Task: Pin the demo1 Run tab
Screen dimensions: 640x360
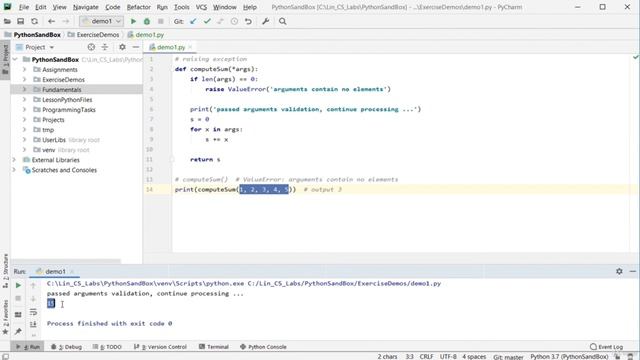Action: 18,331
